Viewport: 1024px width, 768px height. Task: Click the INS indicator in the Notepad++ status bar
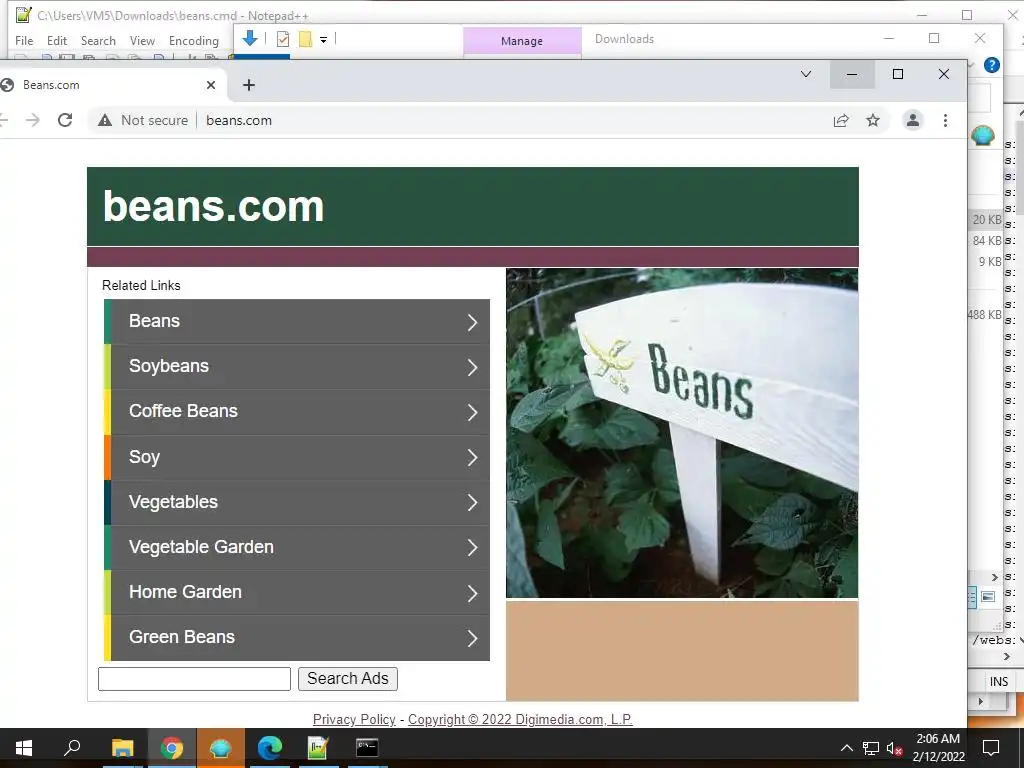999,681
